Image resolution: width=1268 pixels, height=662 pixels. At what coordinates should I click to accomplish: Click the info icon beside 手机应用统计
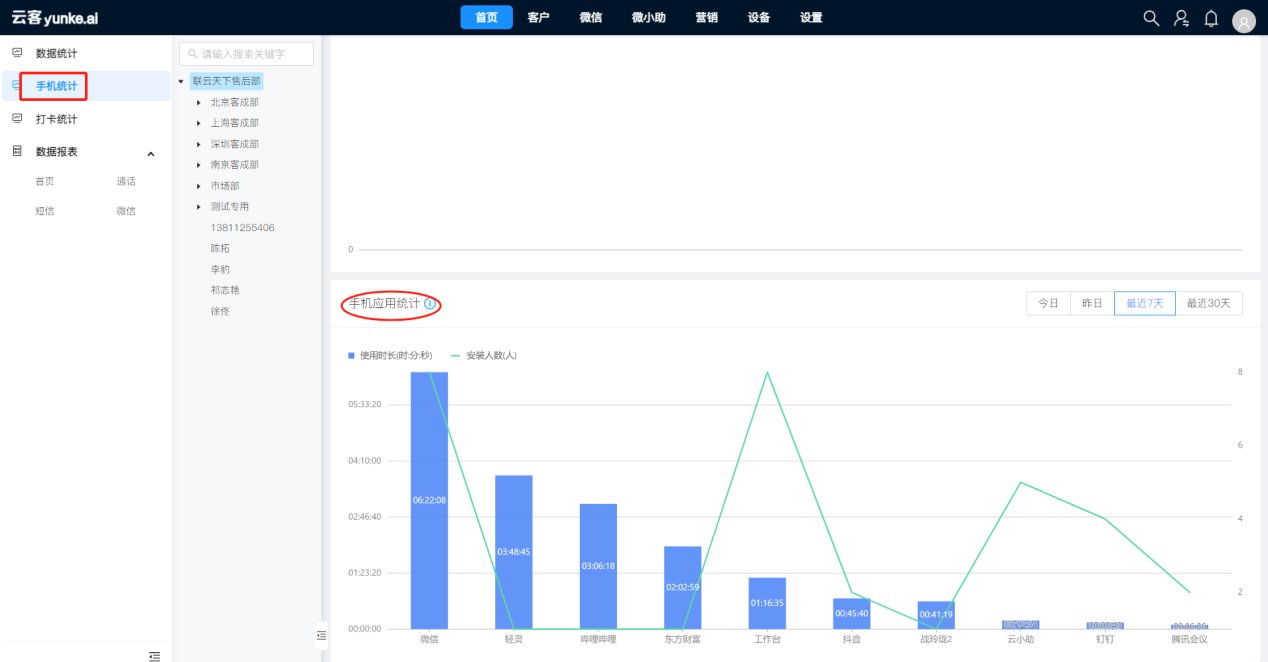[x=430, y=303]
